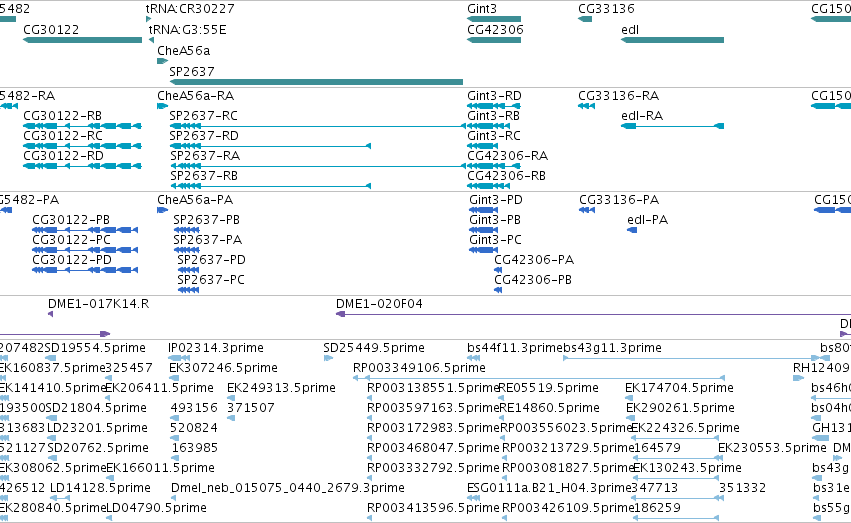Click the RP003349106.5prime EST

(x=539, y=378)
